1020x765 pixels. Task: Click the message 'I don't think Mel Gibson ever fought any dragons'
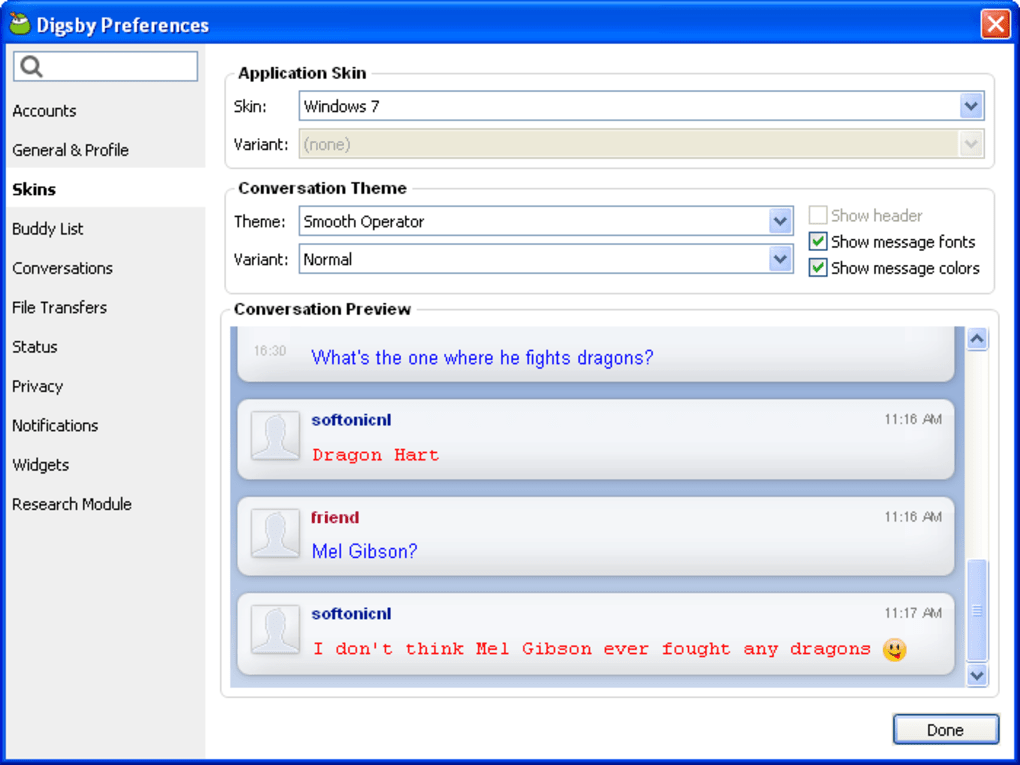pyautogui.click(x=592, y=649)
